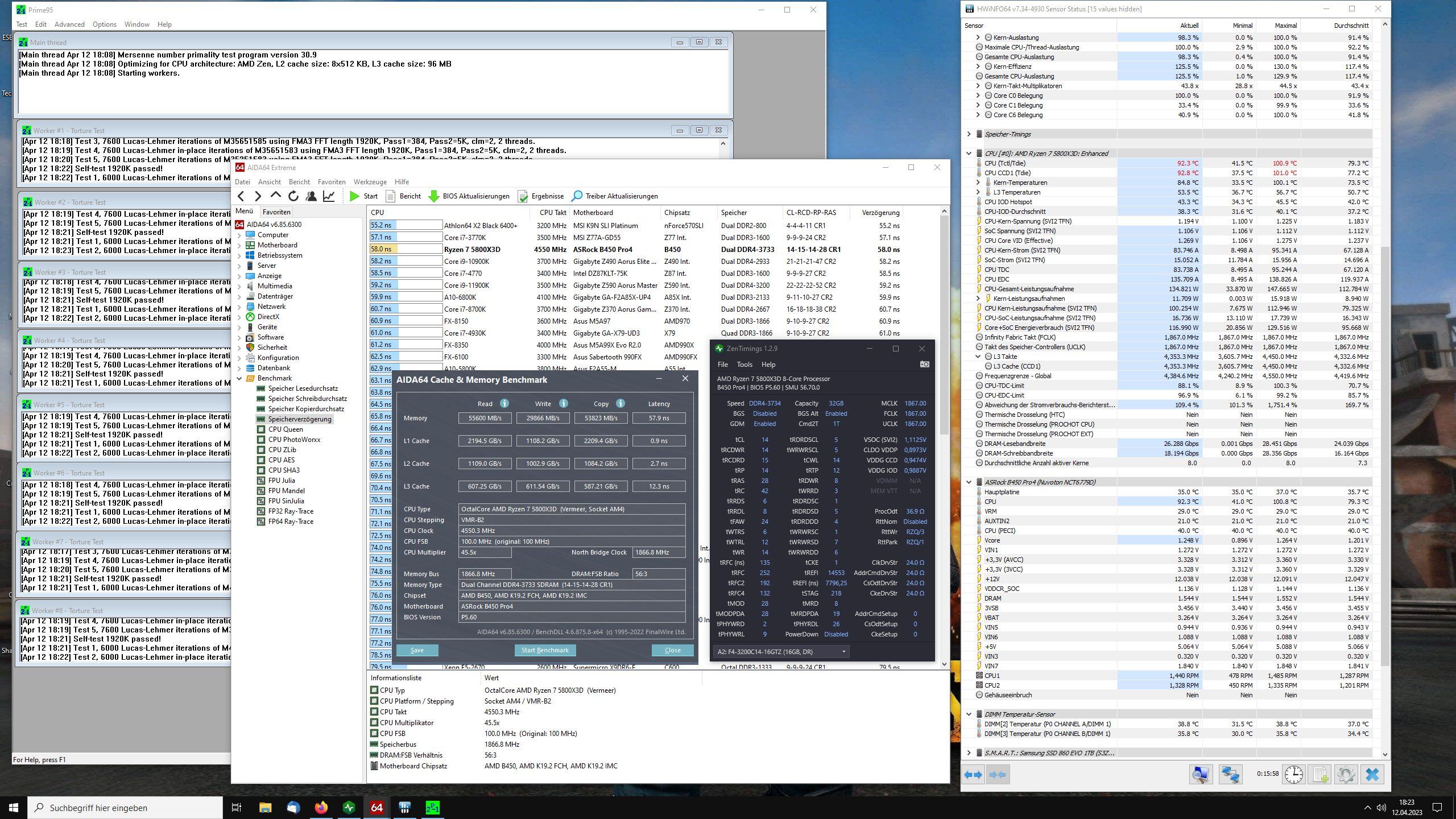
Task: Open the AIDA64 graph chart icon
Action: (x=329, y=196)
